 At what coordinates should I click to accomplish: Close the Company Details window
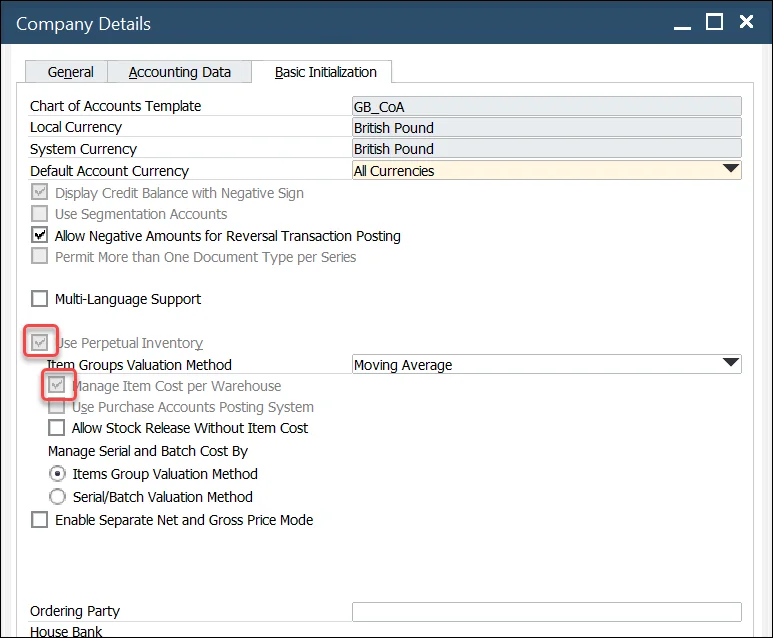coord(746,22)
